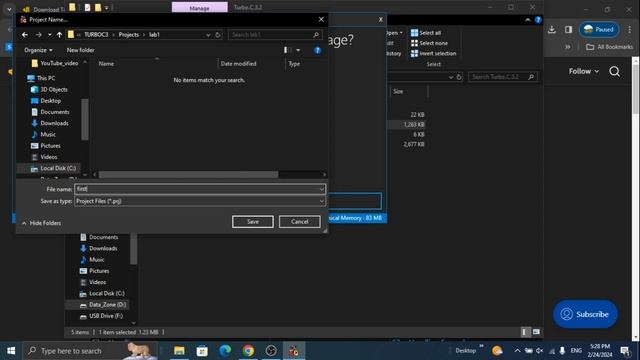This screenshot has width=640, height=360.
Task: Click the Search lab1 field
Action: coord(275,35)
